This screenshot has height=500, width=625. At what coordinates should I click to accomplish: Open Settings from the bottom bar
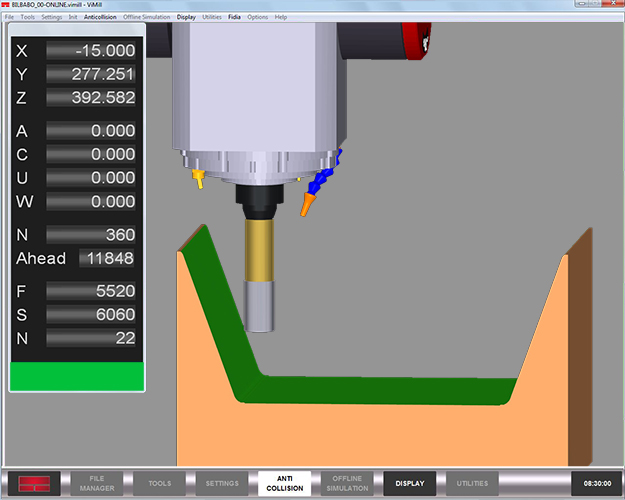[222, 484]
